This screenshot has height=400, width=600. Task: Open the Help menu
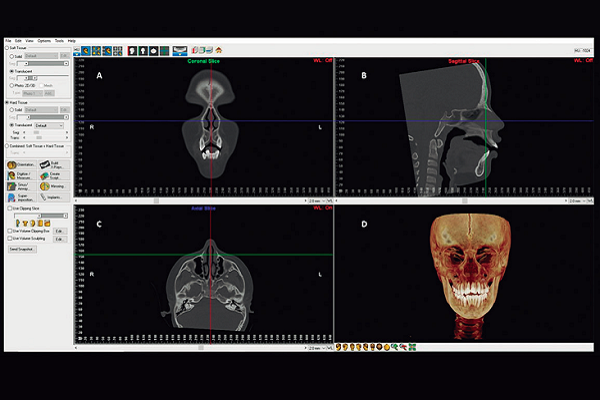coord(72,41)
